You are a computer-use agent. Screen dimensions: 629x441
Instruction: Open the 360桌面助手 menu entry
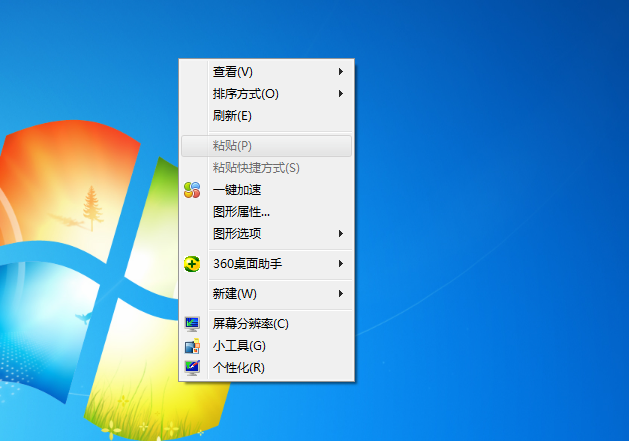tap(266, 264)
